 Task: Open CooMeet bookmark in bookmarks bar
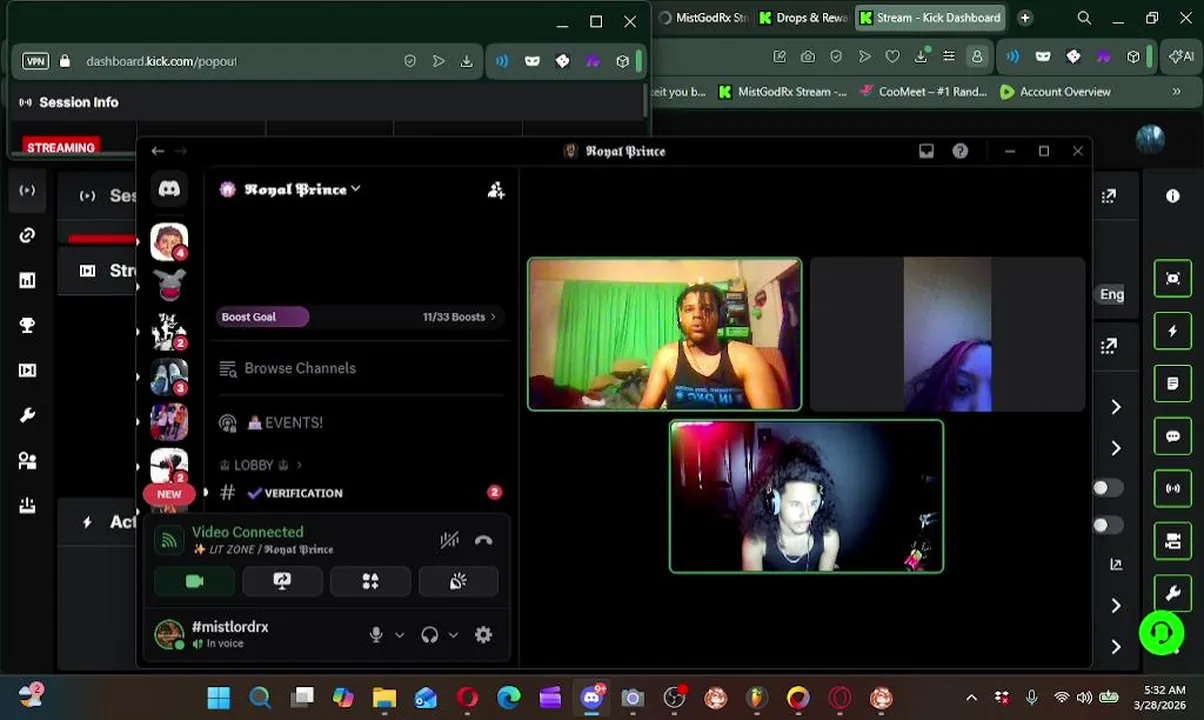923,92
